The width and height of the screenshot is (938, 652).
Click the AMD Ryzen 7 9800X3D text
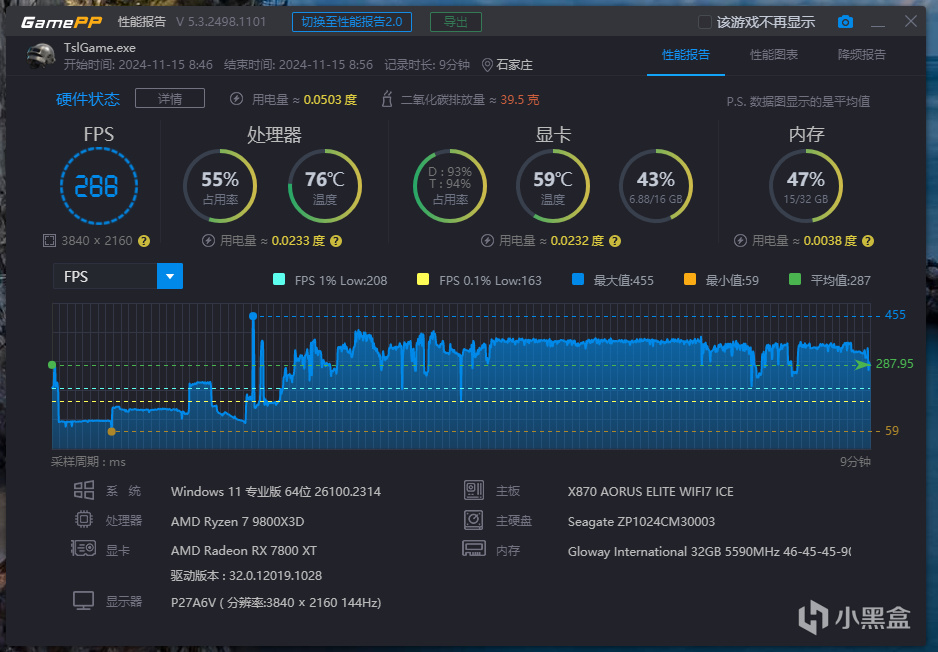tap(237, 522)
